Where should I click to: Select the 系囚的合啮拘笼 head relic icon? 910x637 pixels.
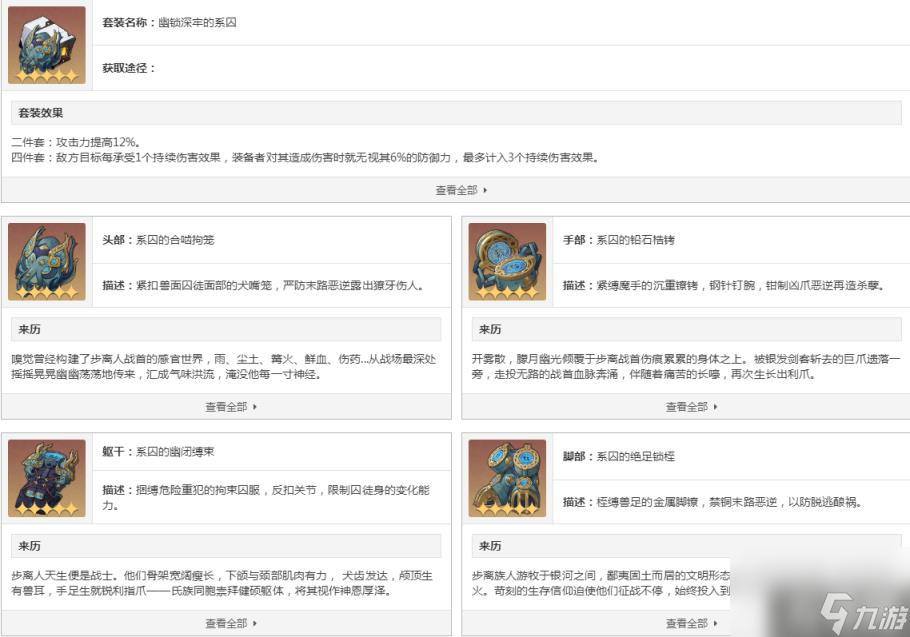point(47,262)
